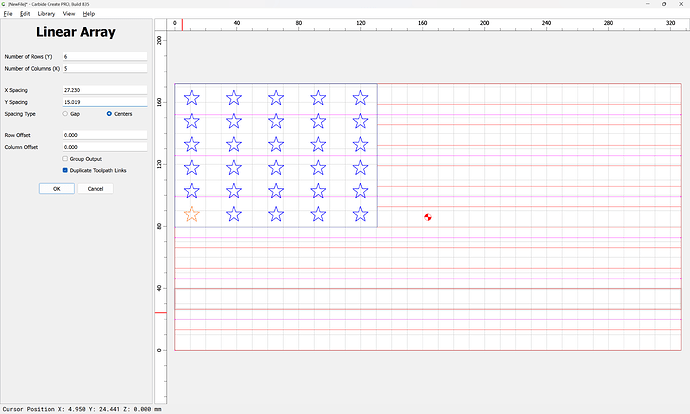Select the top-right blue star in the array
This screenshot has width=690, height=414.
(x=360, y=97)
